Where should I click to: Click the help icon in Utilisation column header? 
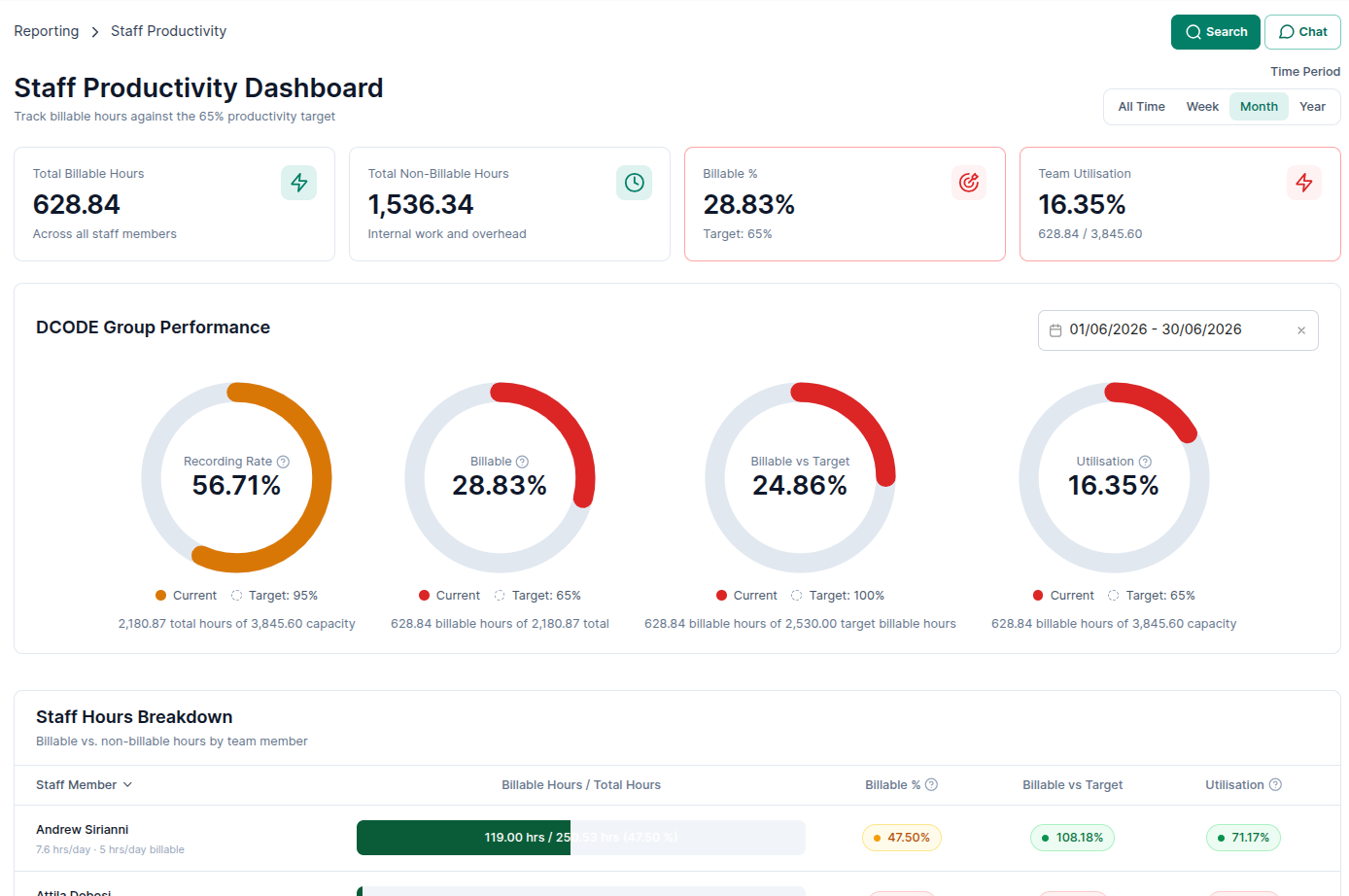(x=1275, y=785)
